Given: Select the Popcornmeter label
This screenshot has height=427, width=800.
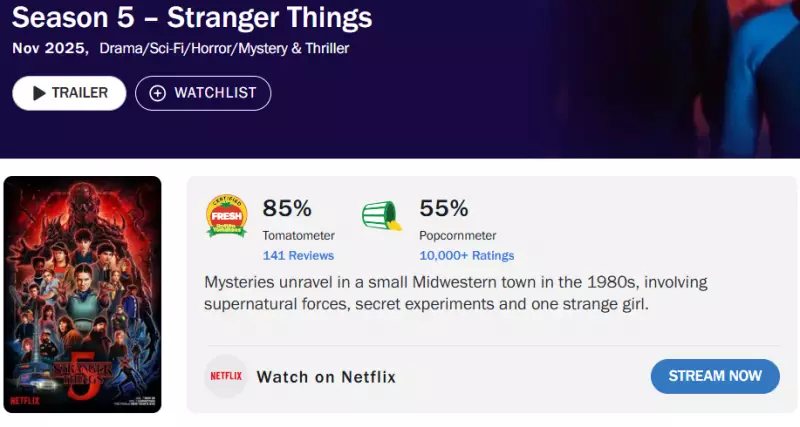Looking at the screenshot, I should 459,236.
